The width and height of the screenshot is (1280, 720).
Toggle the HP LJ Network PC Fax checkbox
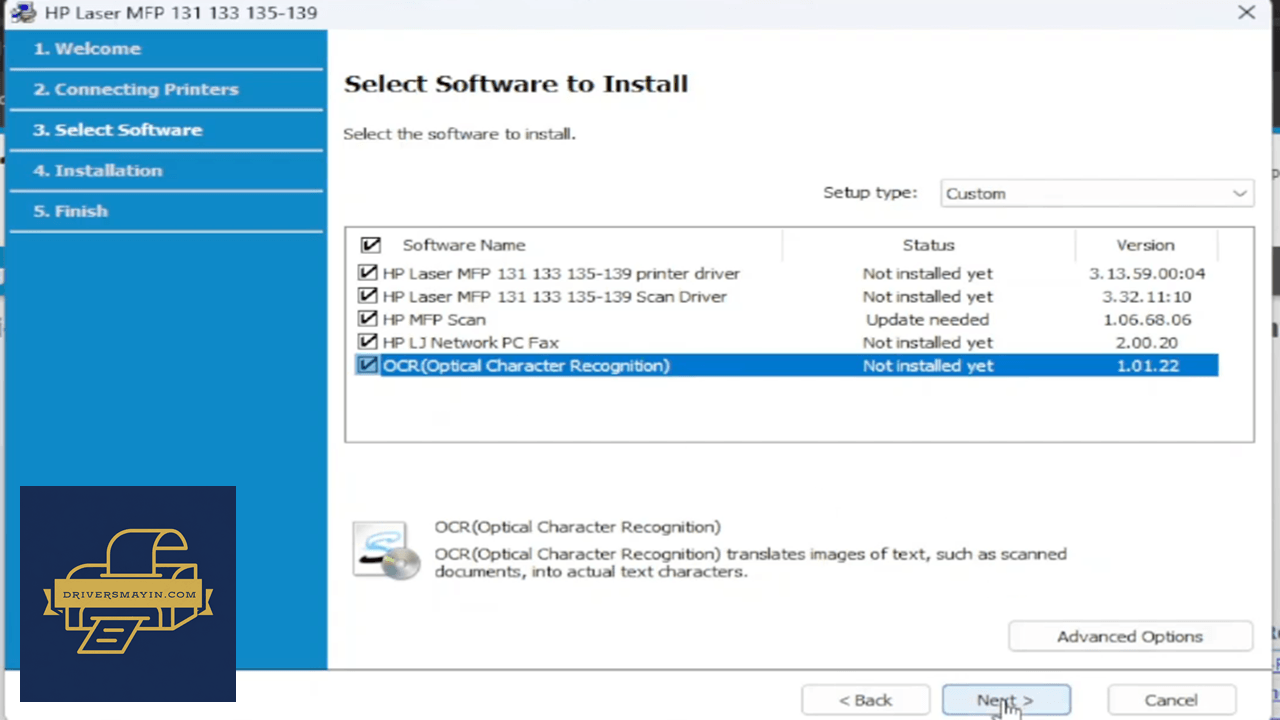367,342
